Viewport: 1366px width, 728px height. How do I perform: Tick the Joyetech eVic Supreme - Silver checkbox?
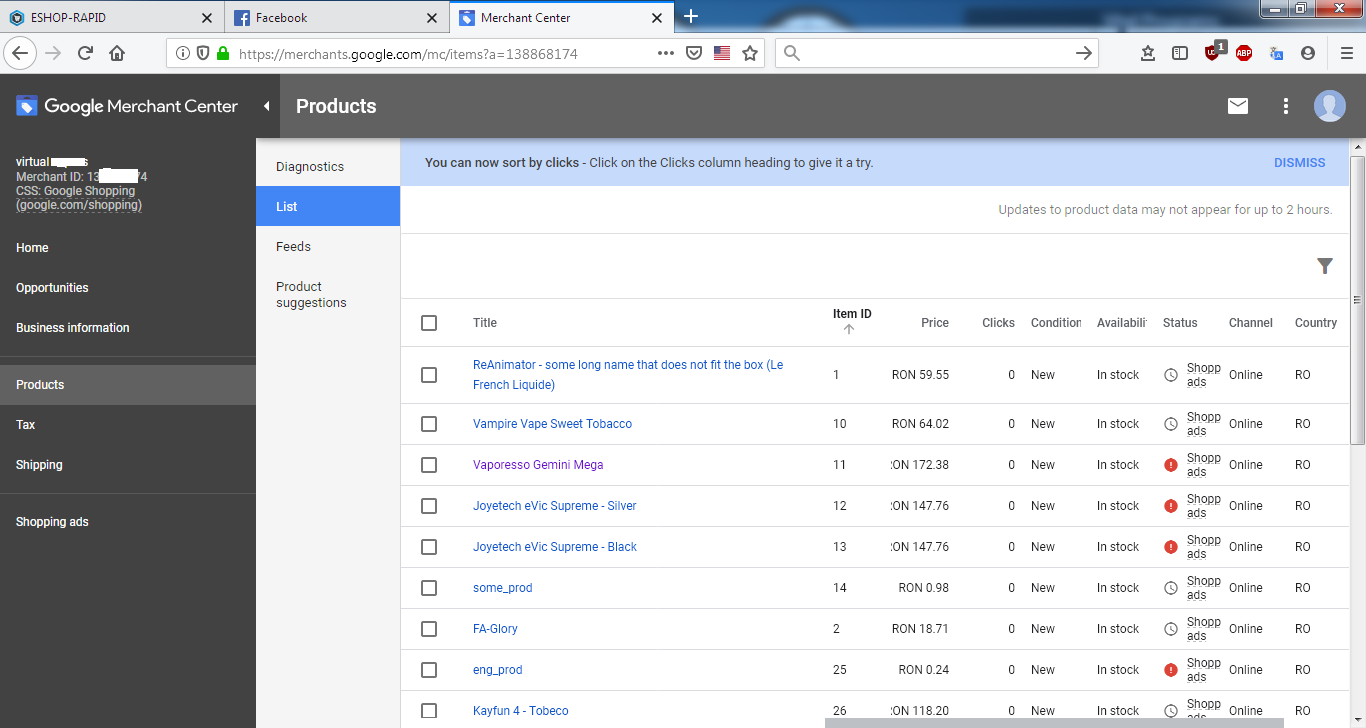click(x=429, y=506)
